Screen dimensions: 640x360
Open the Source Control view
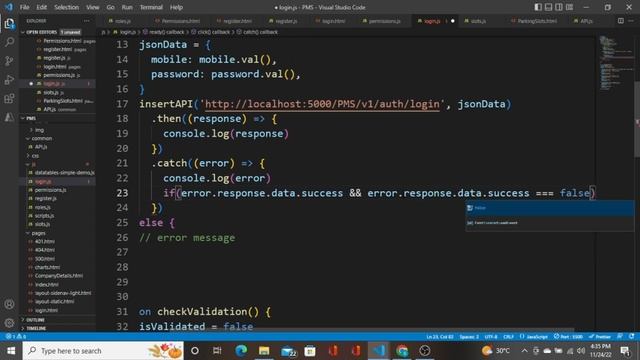coord(9,61)
